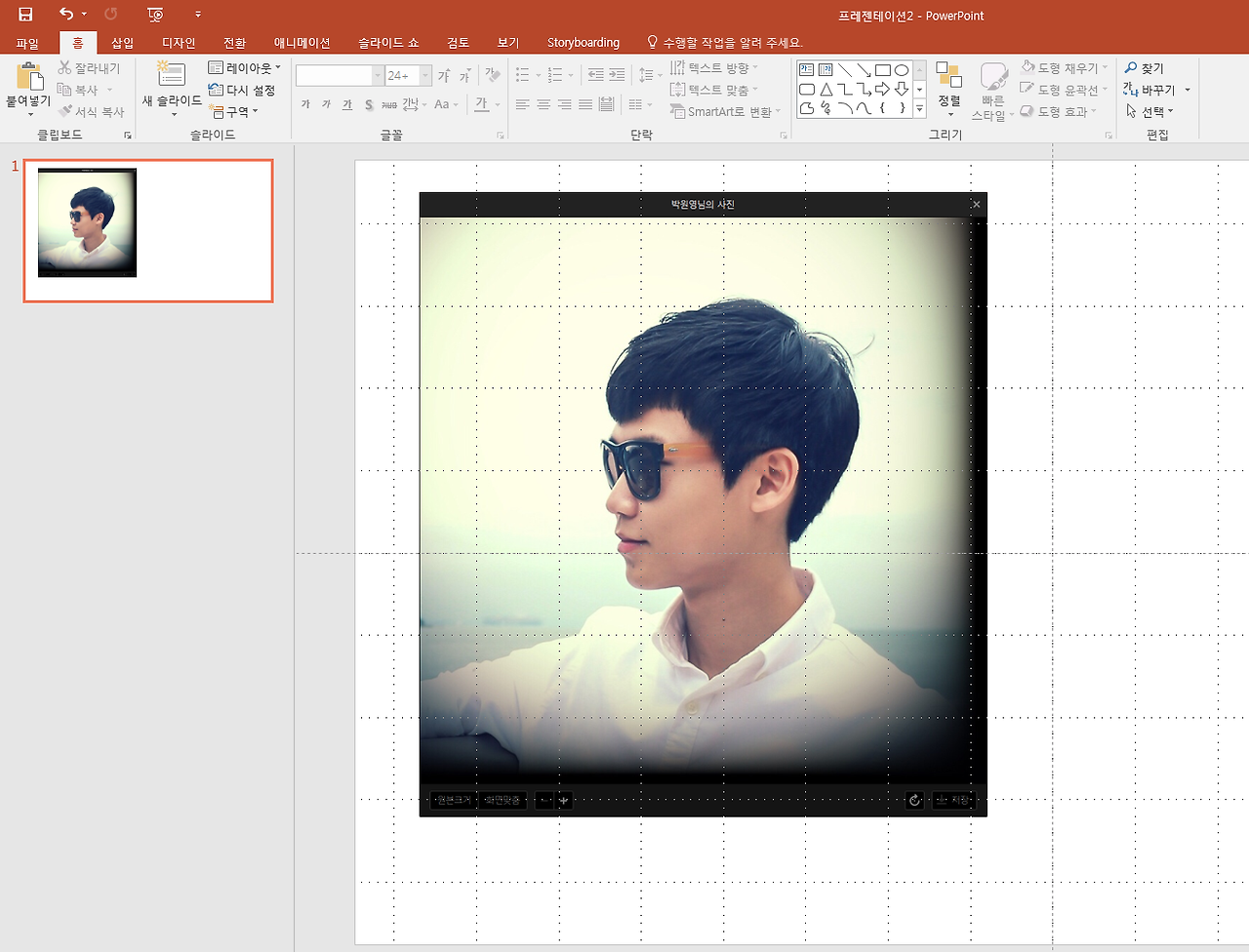Open the Review (검토) tab
The width and height of the screenshot is (1249, 952).
(x=458, y=43)
